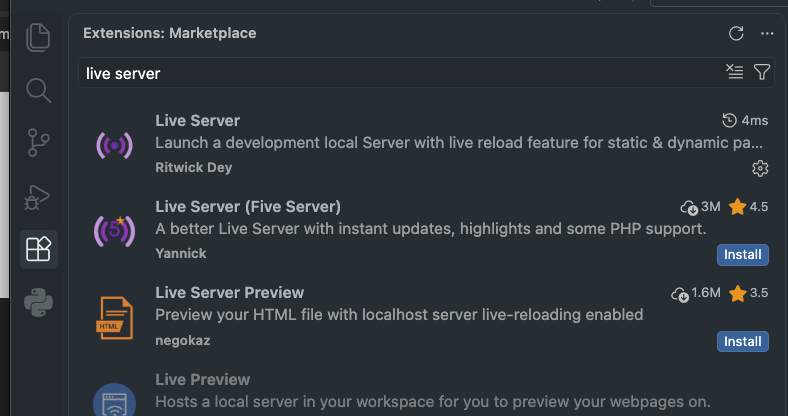Open the Source Control view
This screenshot has height=416, width=788.
click(x=38, y=143)
